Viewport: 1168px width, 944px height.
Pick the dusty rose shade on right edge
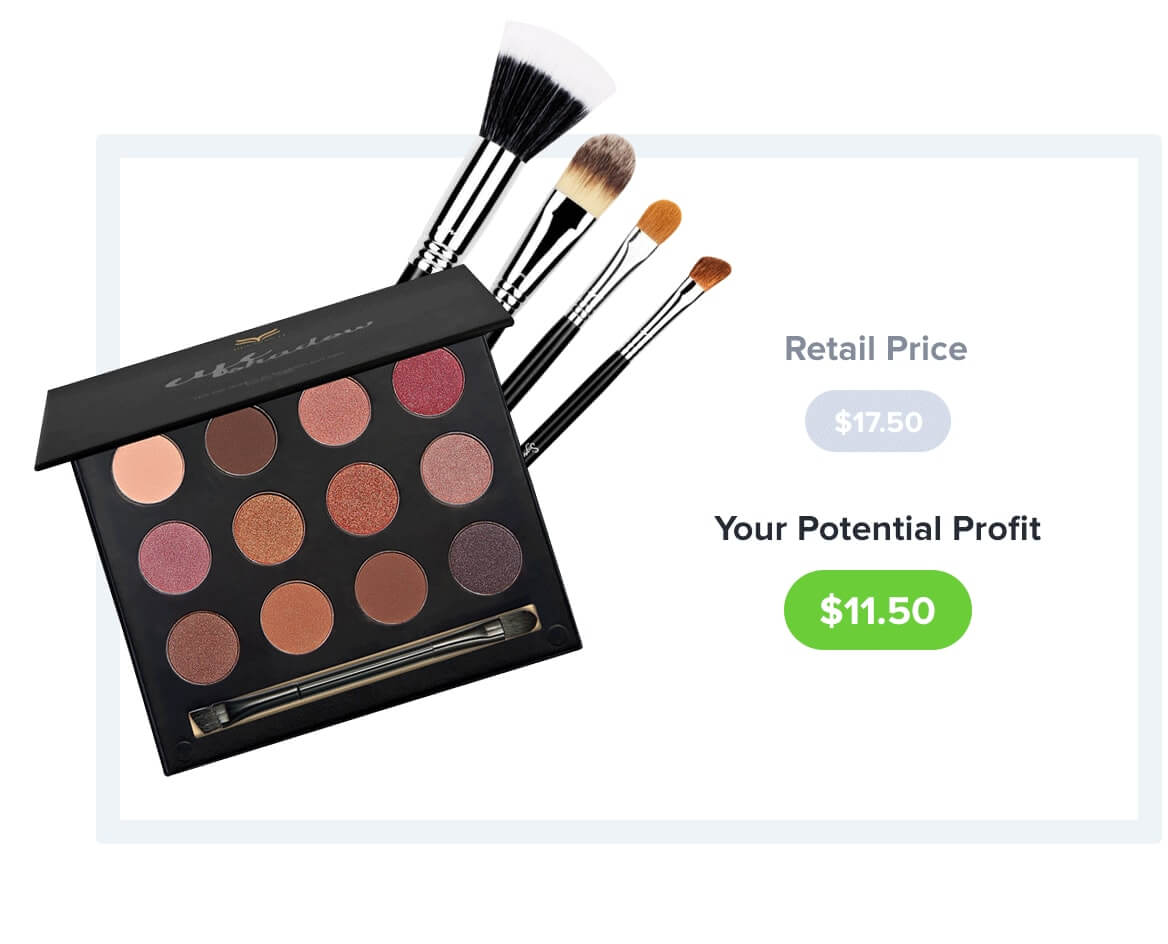457,469
